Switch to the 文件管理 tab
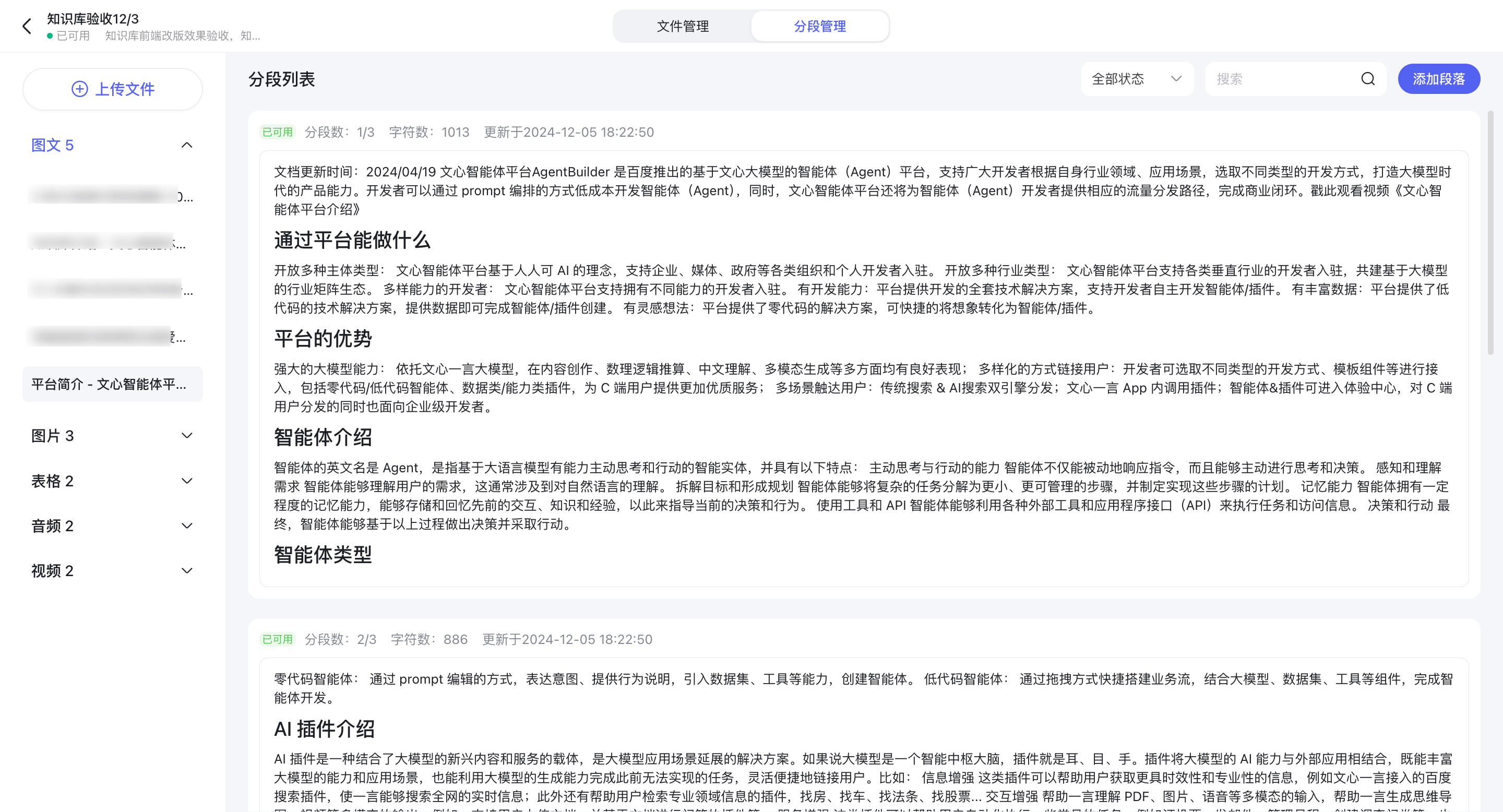 682,26
